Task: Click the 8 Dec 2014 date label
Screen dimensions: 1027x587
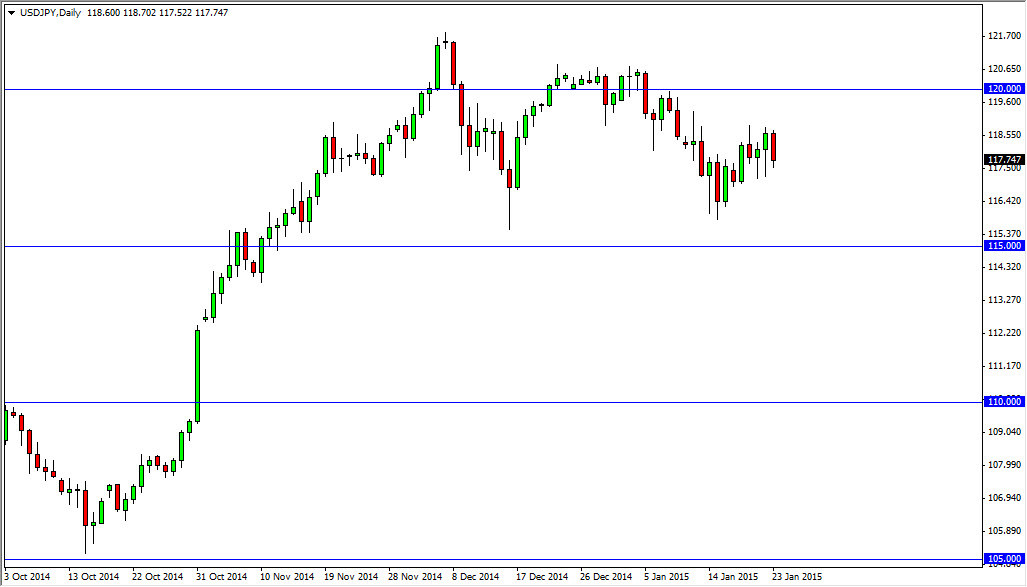Action: point(476,577)
